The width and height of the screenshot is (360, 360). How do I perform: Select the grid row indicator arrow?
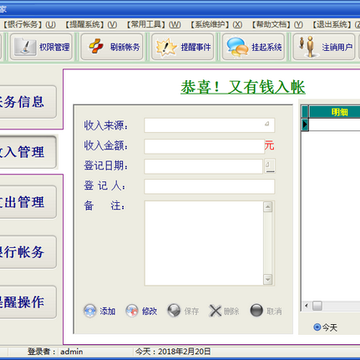point(305,125)
